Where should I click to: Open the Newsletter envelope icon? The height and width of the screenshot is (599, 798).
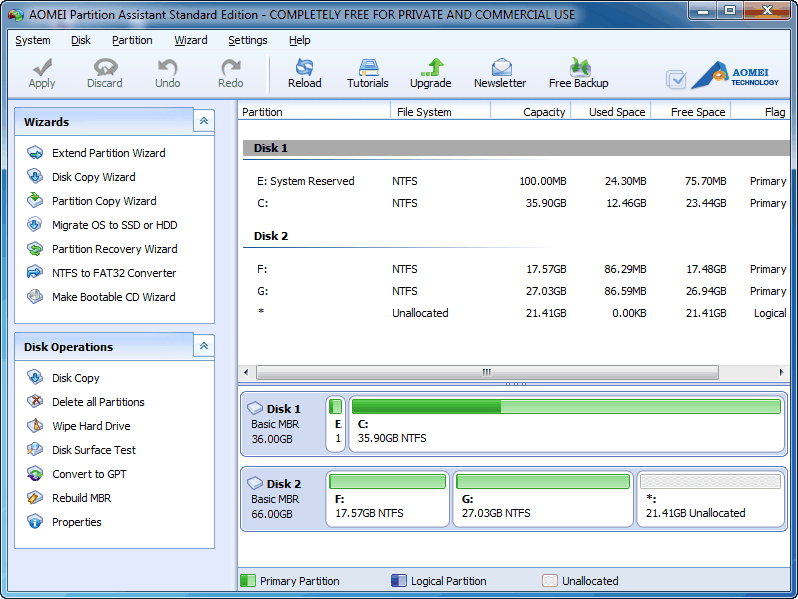(x=501, y=66)
